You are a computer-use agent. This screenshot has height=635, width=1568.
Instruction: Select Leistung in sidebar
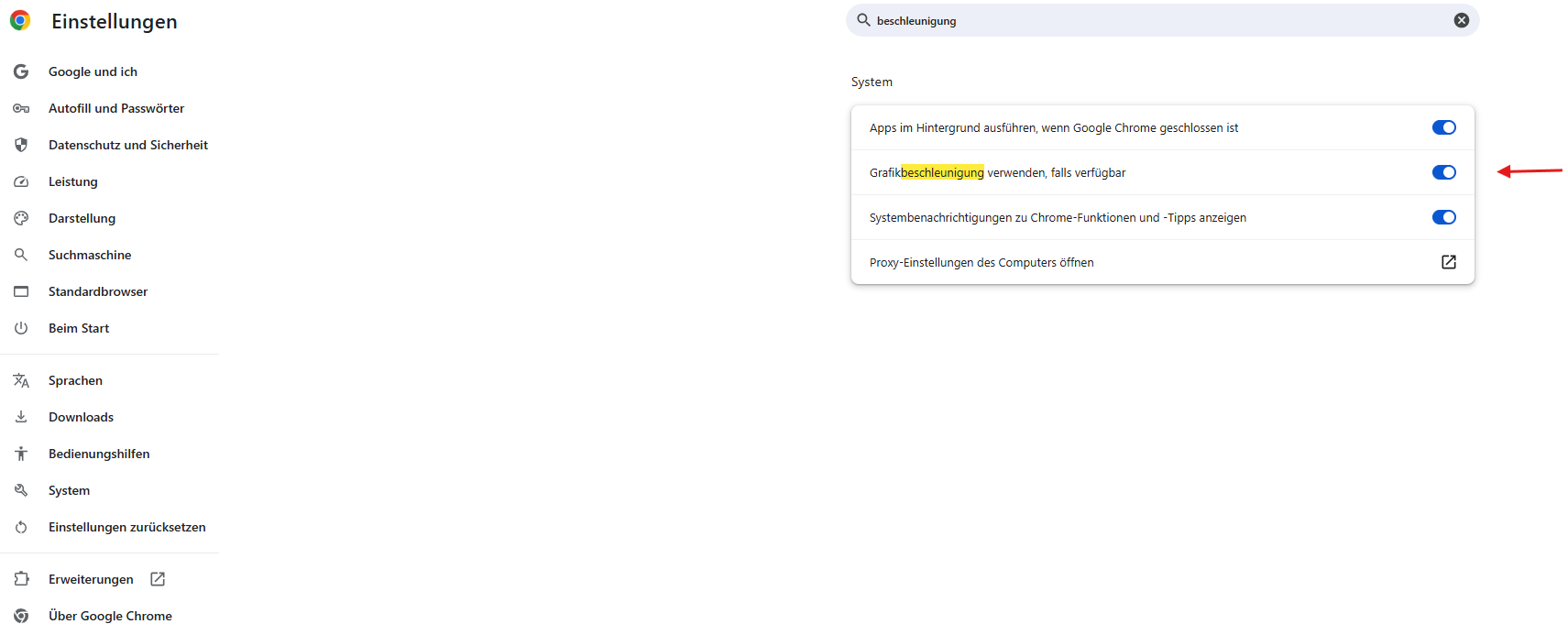[x=73, y=181]
